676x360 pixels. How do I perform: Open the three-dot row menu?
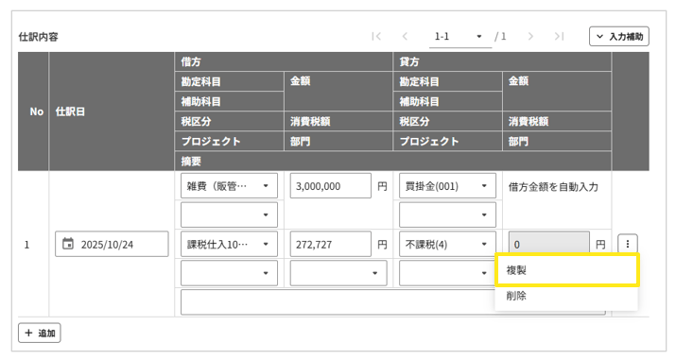click(x=627, y=244)
